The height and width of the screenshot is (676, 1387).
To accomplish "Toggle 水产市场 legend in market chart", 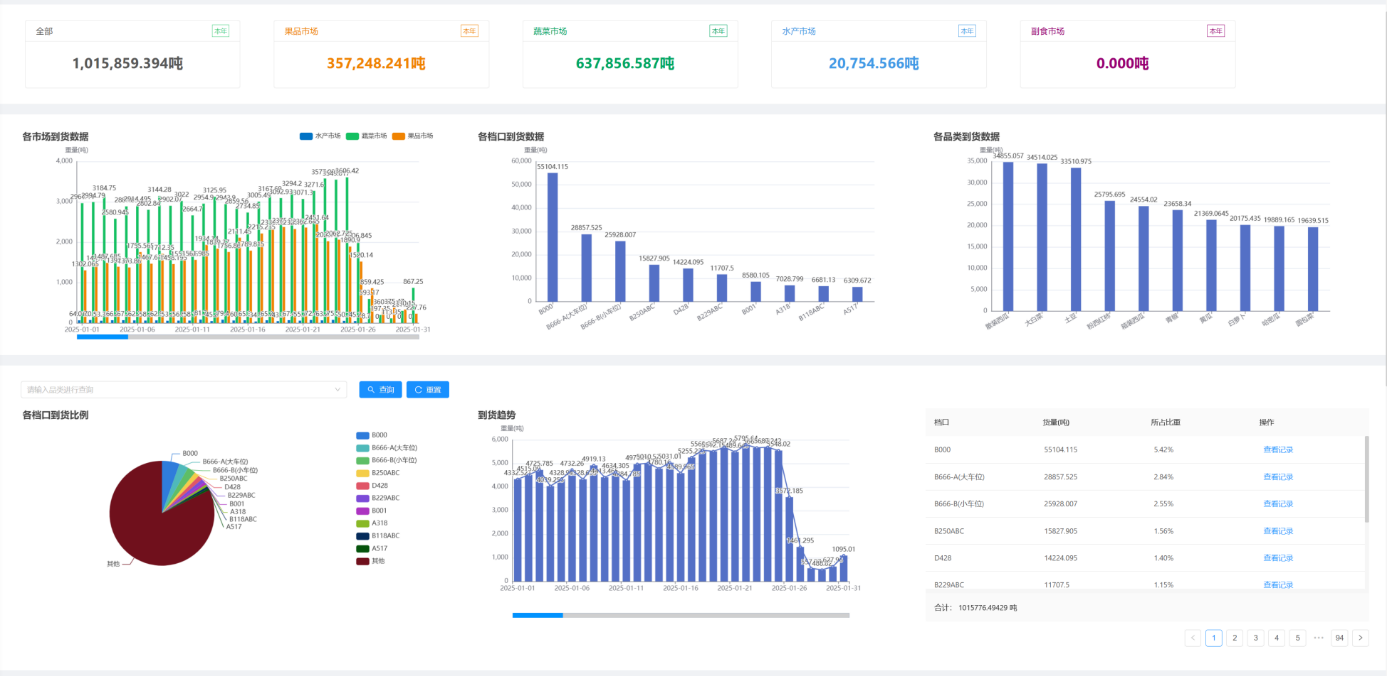I will click(x=320, y=135).
